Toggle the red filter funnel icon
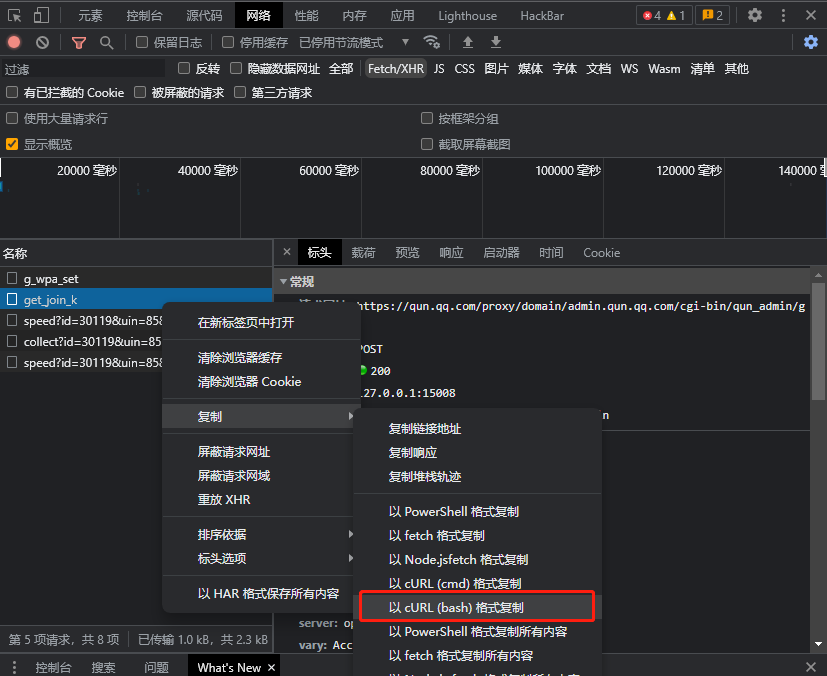 click(79, 42)
